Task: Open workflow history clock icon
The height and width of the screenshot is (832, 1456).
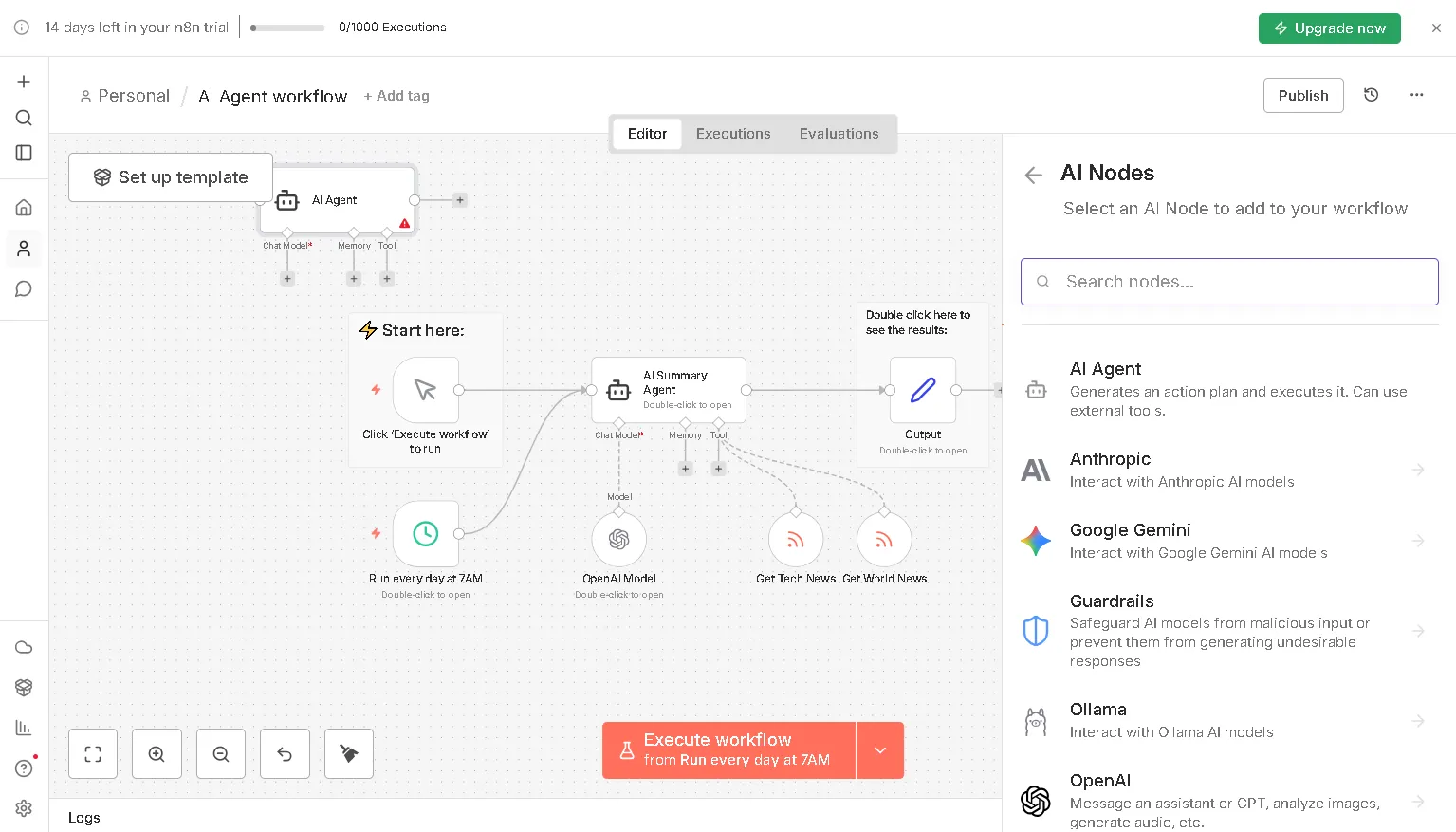Action: point(1371,95)
